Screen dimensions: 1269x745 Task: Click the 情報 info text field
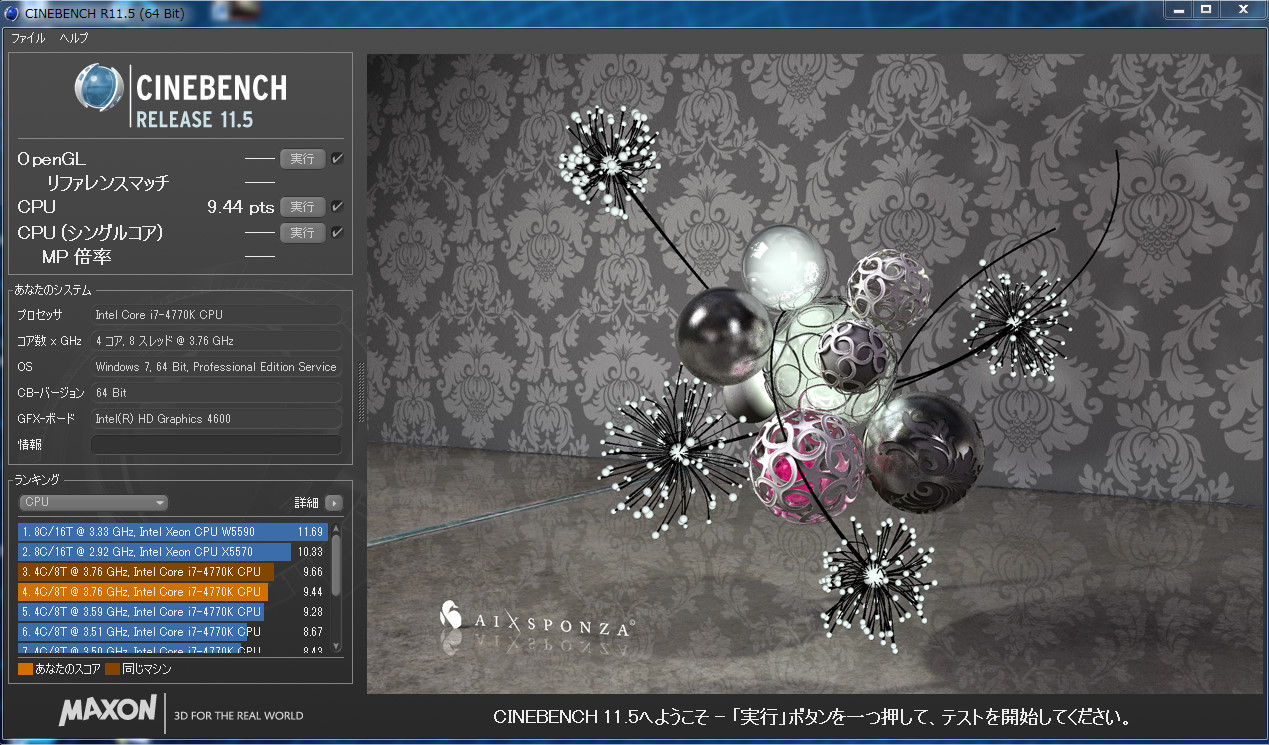point(216,445)
